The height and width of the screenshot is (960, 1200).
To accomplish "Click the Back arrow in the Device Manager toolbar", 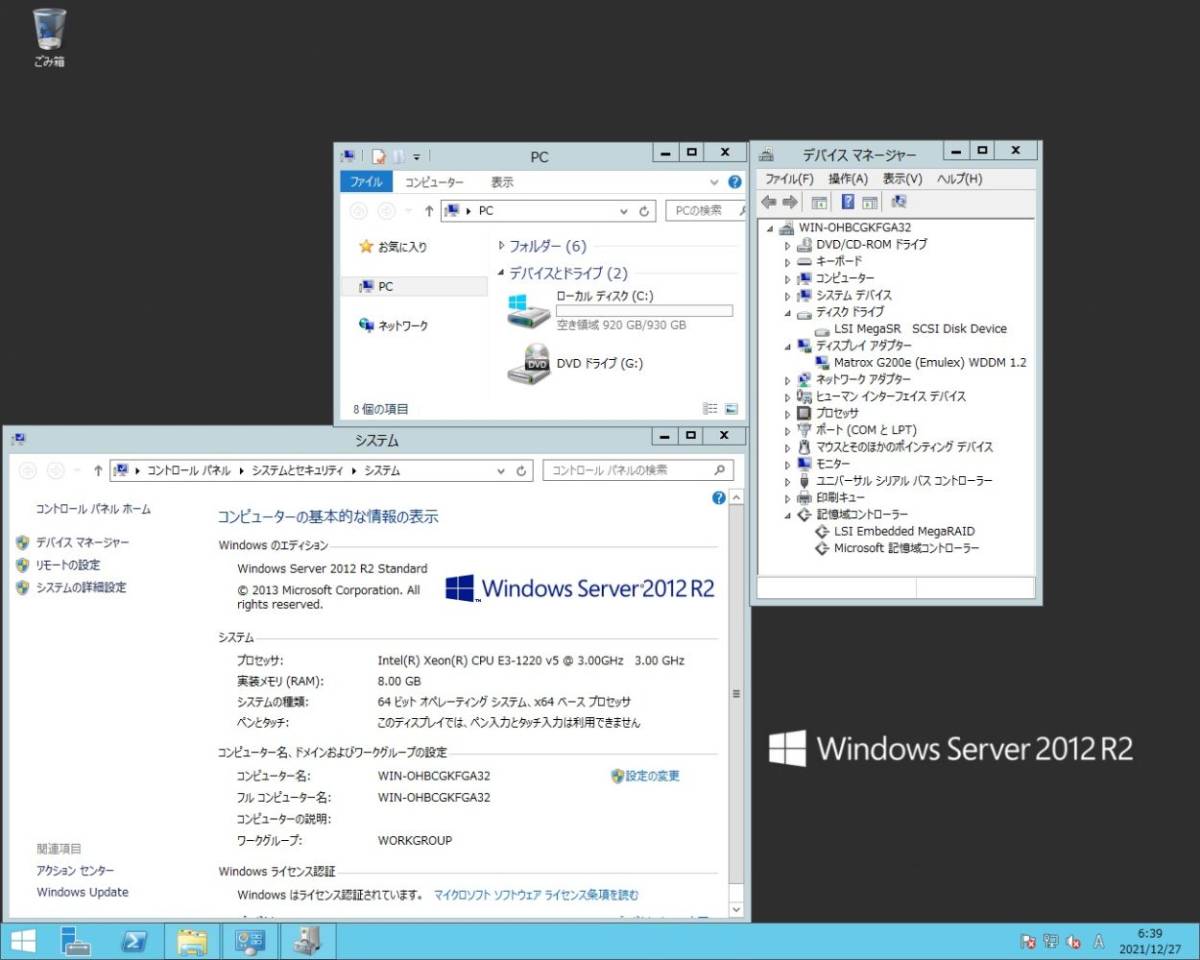I will pyautogui.click(x=768, y=203).
